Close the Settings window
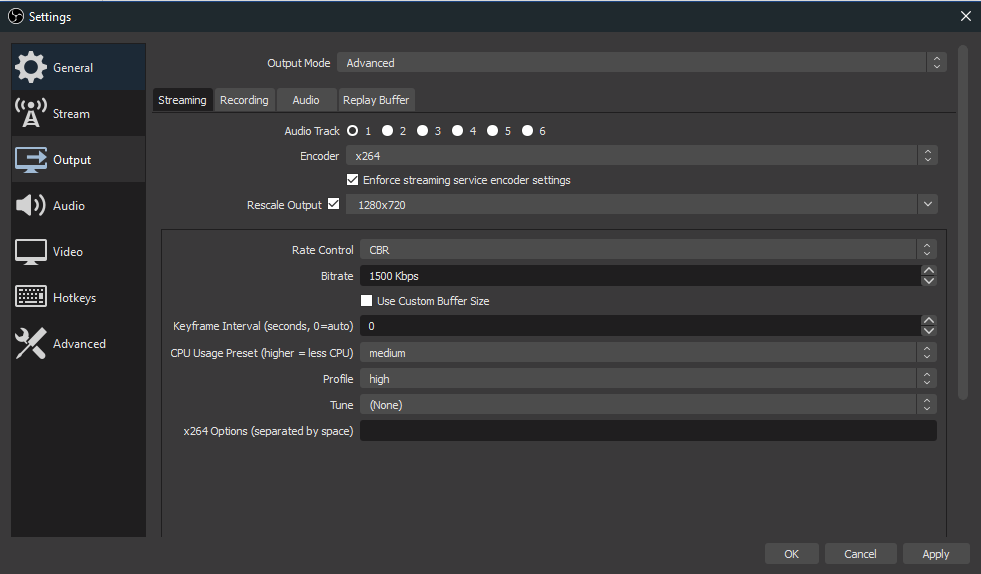 click(966, 16)
